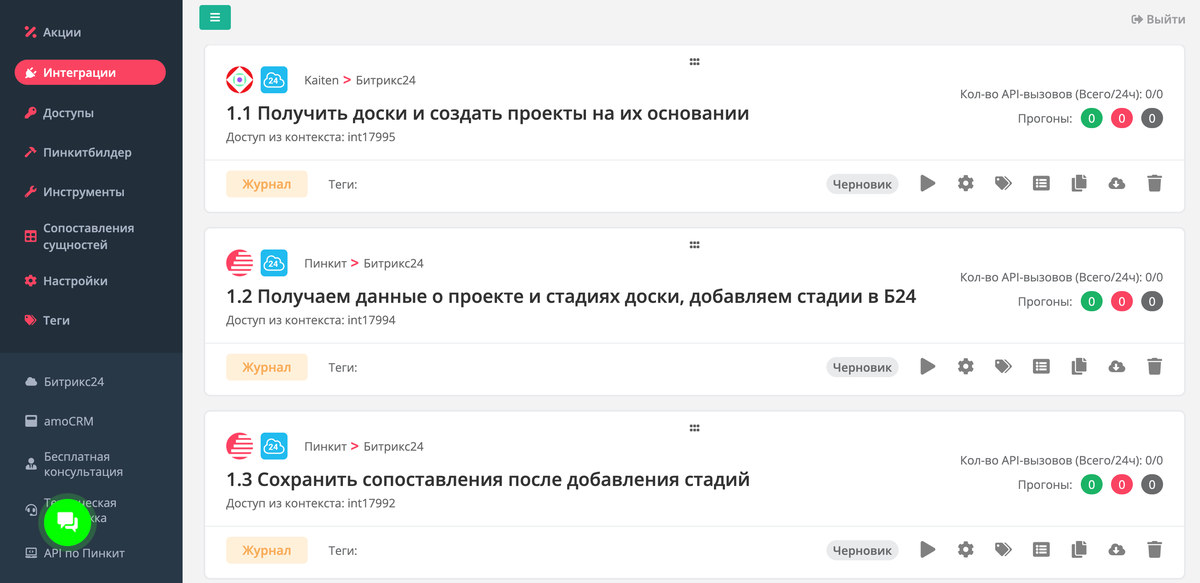Image resolution: width=1200 pixels, height=583 pixels.
Task: Delete integration 1.3 with trash icon
Action: pos(1154,549)
